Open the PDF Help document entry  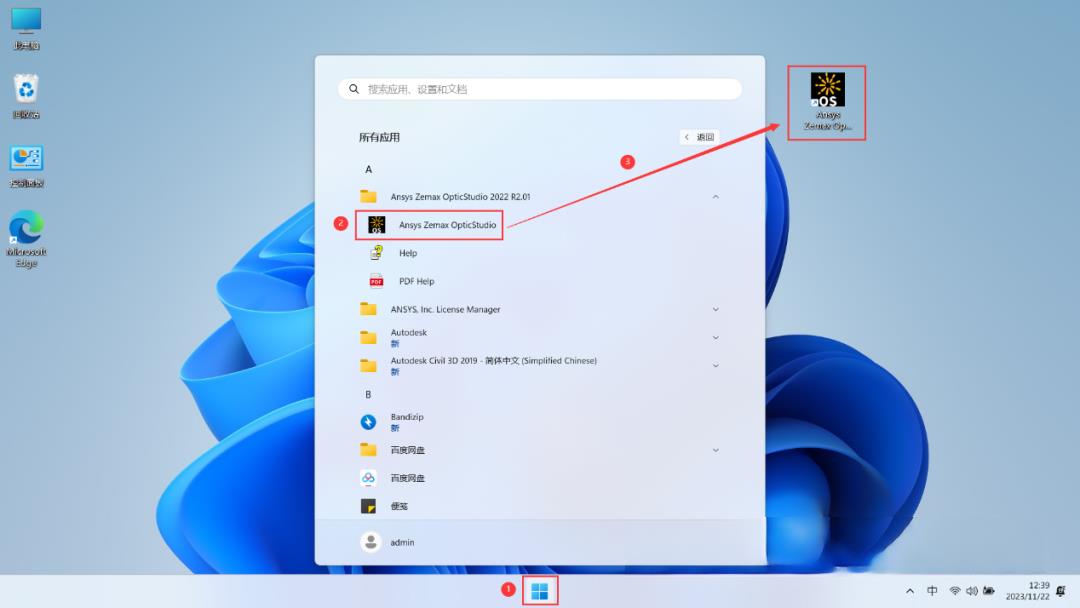pos(416,282)
